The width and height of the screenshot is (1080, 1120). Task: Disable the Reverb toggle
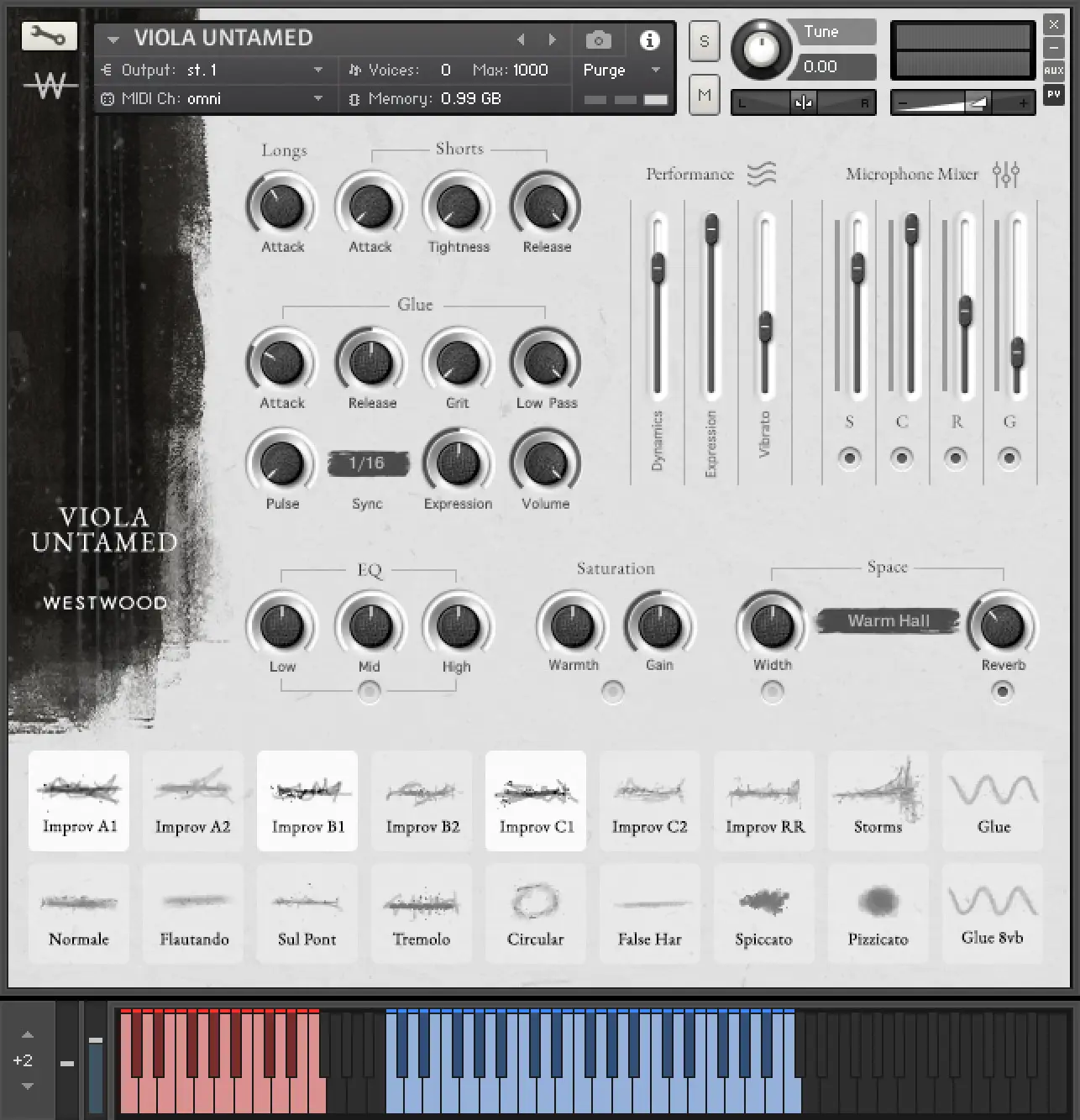click(x=1002, y=691)
